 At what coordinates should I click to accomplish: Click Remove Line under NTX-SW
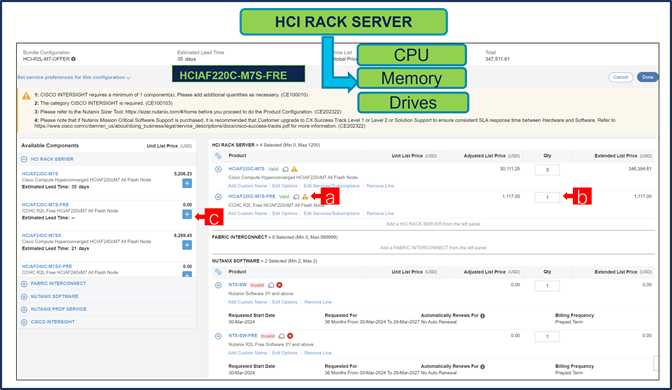(x=318, y=302)
